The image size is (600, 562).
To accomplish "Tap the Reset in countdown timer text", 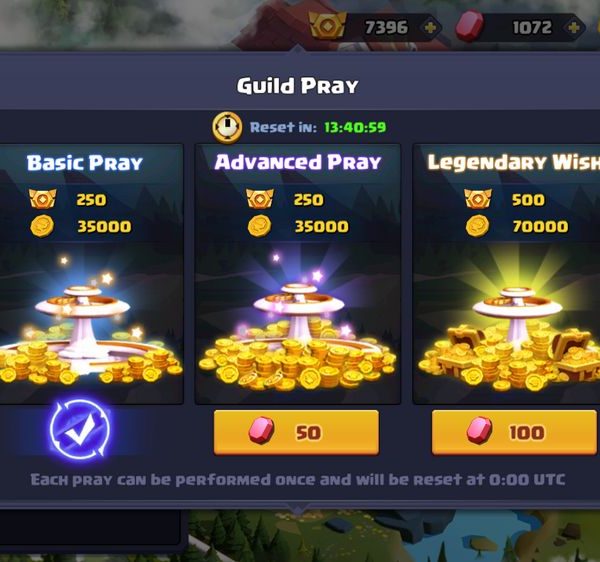I will pos(318,127).
